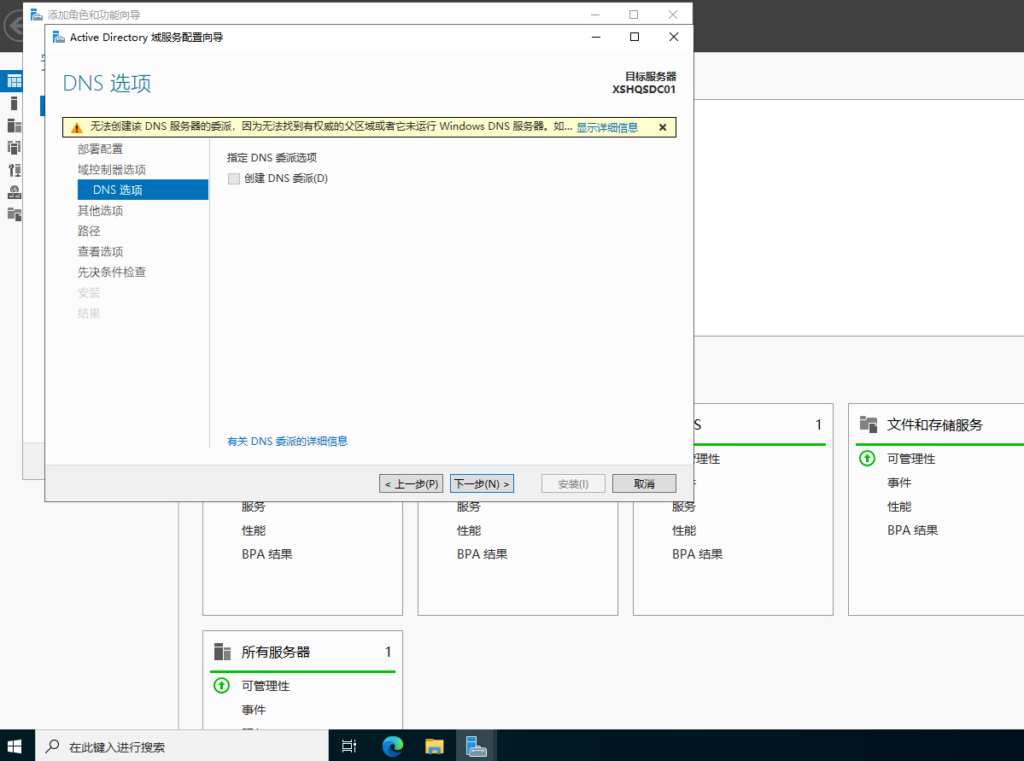This screenshot has width=1024, height=761.
Task: Click the wrench-and-monitor role icon in sidebar
Action: point(14,170)
